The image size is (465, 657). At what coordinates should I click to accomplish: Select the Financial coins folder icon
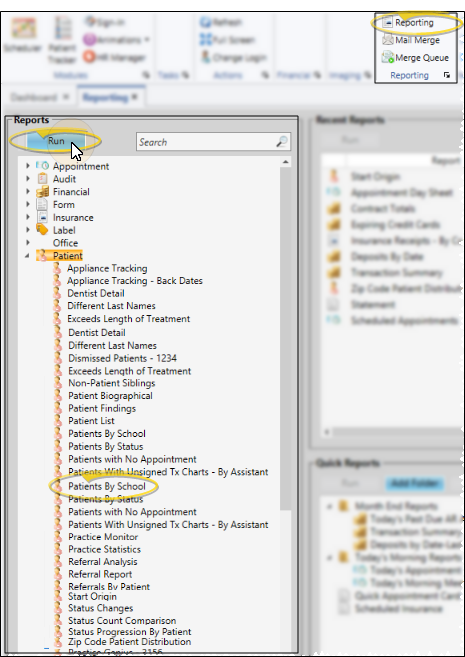point(42,192)
